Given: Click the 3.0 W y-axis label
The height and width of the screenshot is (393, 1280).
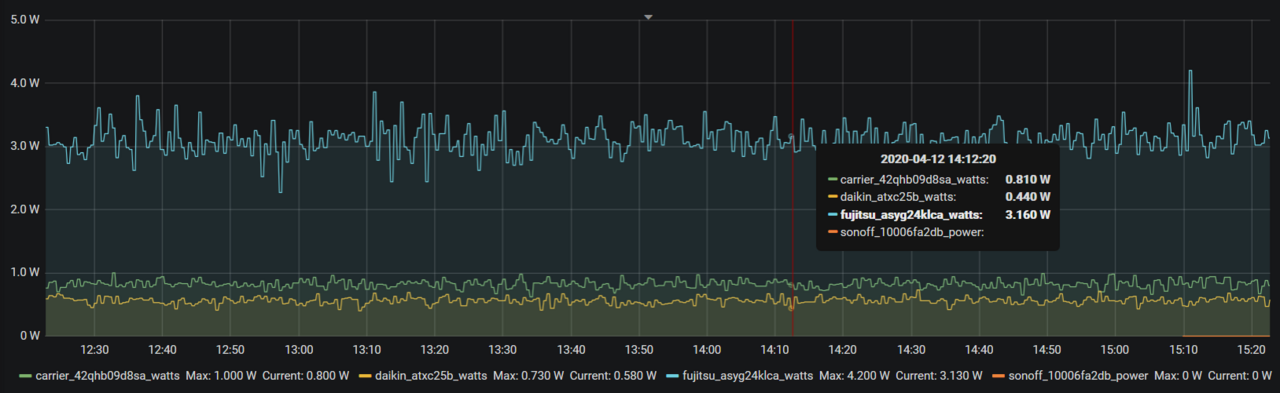Looking at the screenshot, I should 24,146.
